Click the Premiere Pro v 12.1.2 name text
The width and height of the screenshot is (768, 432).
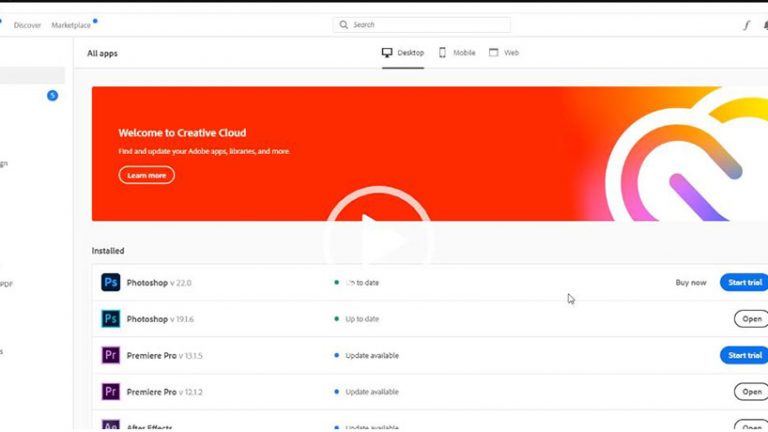[164, 392]
